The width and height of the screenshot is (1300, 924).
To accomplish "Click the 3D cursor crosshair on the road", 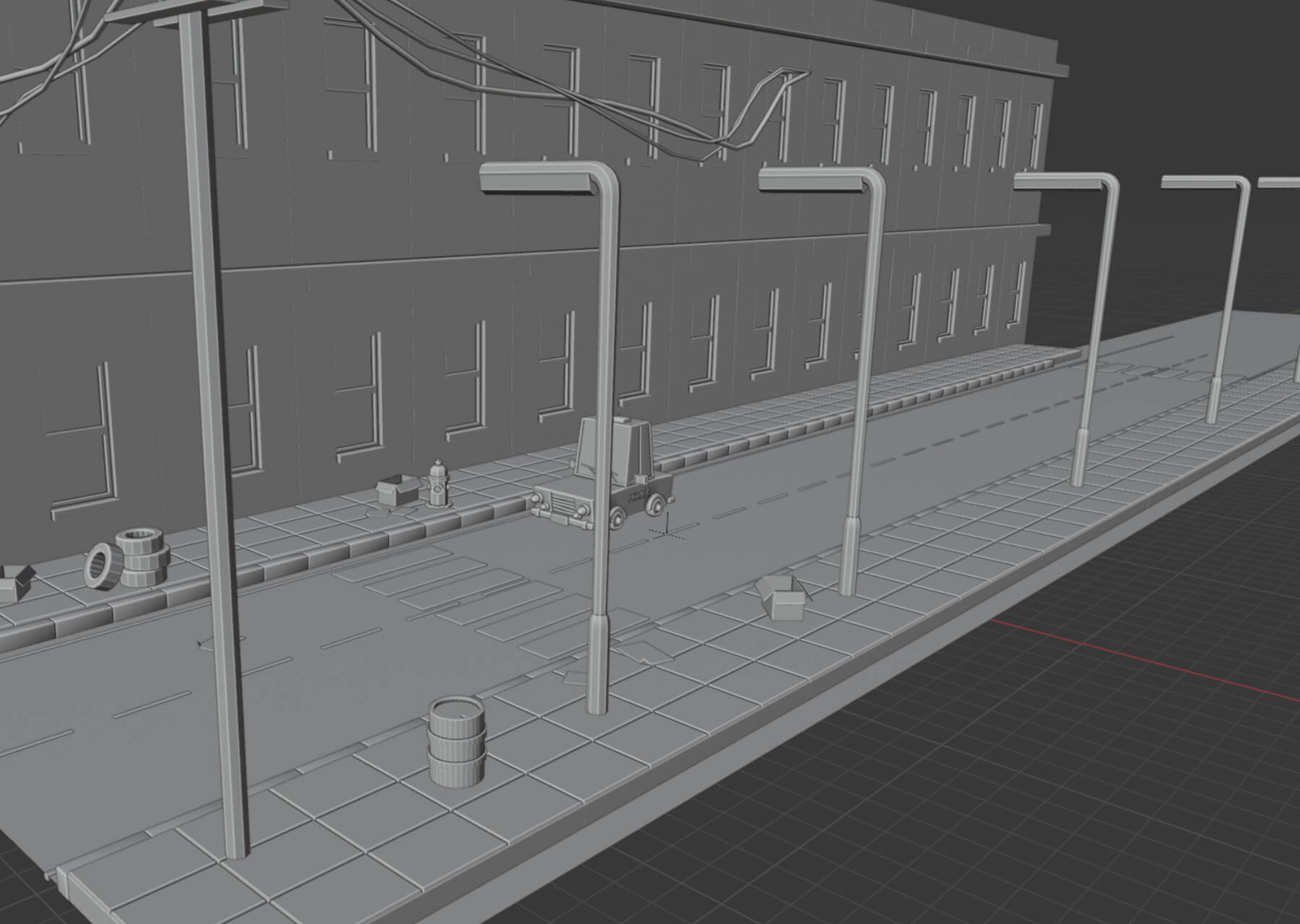I will tap(666, 533).
